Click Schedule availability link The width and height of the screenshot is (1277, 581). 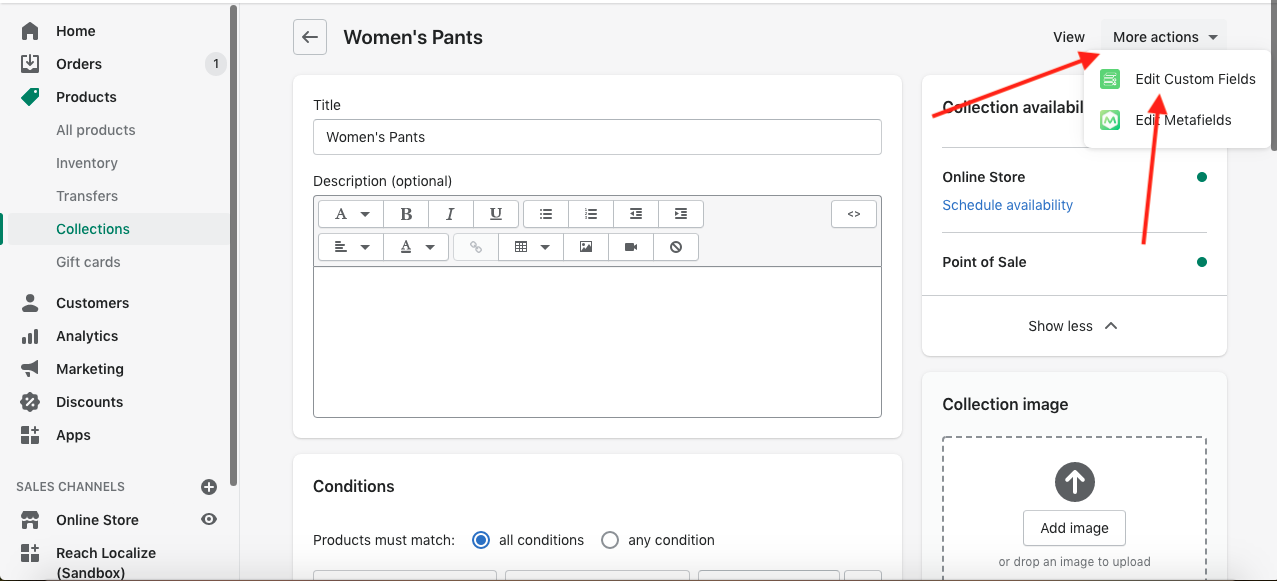pos(1007,205)
